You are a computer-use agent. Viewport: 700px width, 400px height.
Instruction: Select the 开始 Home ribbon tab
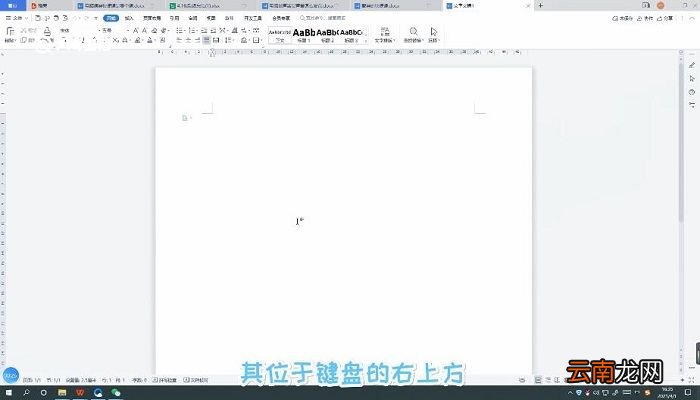pos(111,18)
